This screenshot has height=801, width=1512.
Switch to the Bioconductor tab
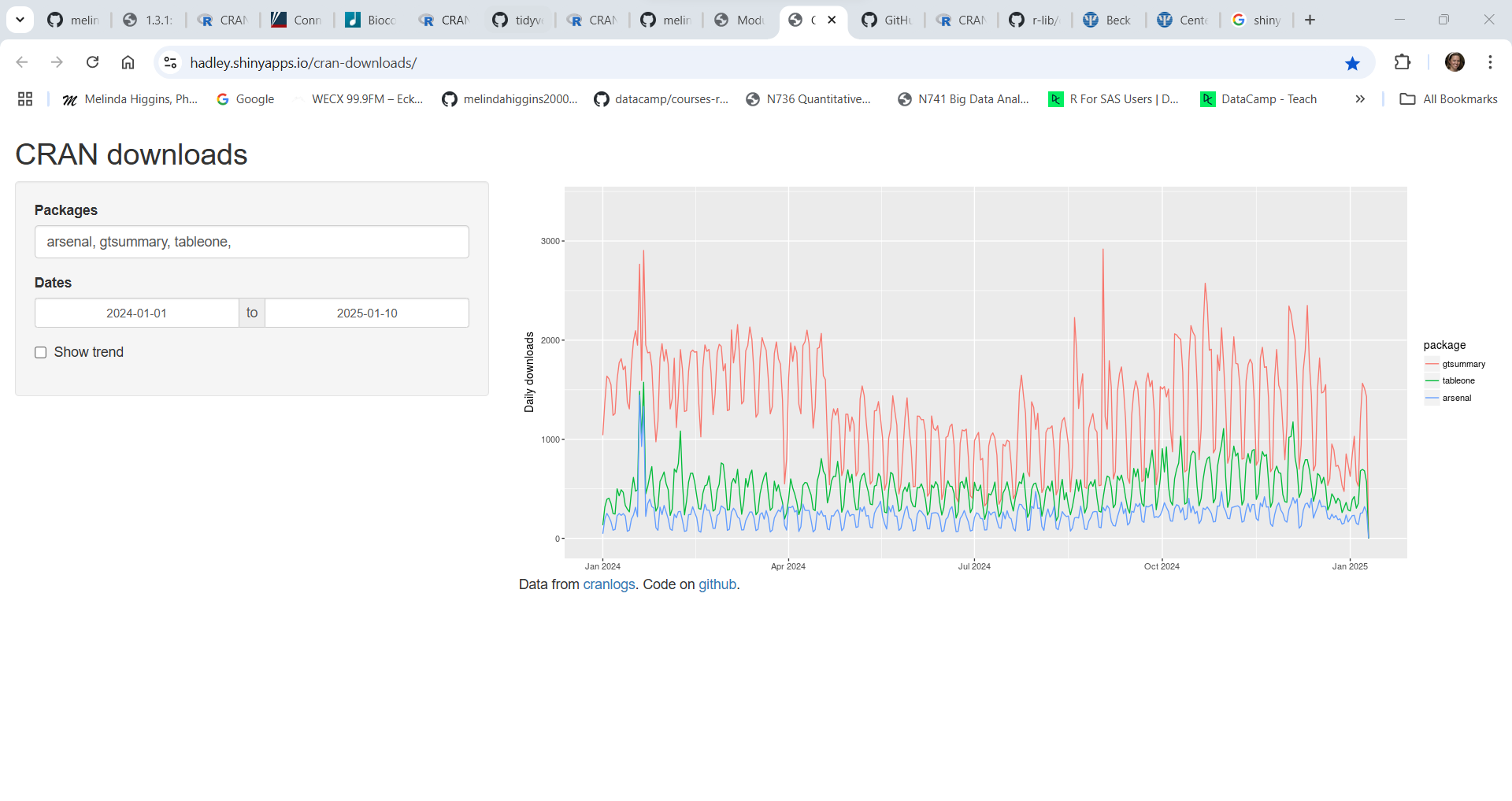tap(371, 20)
